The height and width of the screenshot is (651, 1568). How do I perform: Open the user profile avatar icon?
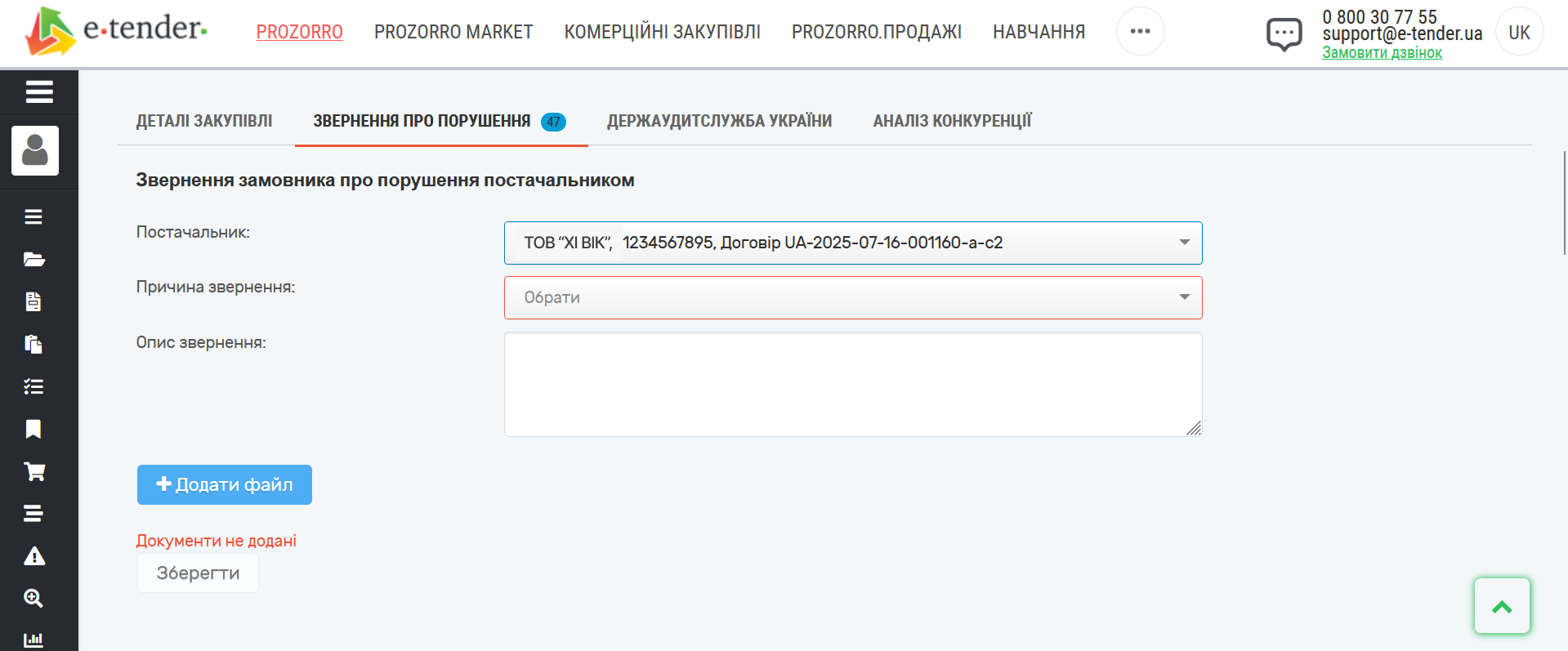click(x=35, y=150)
